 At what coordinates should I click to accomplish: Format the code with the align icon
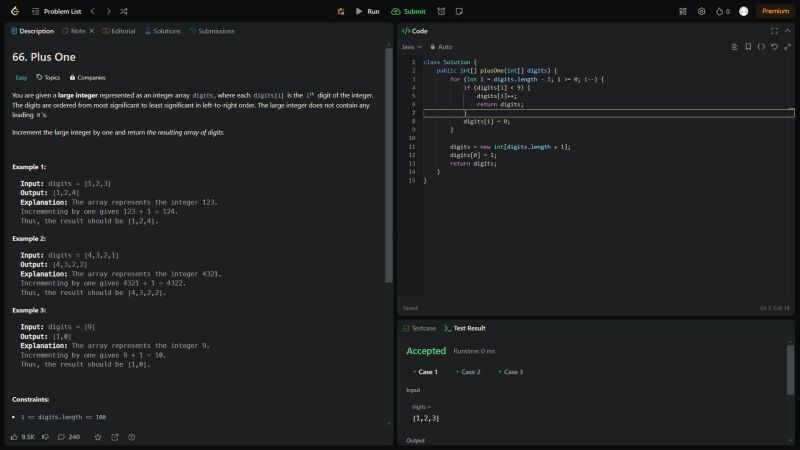point(735,47)
